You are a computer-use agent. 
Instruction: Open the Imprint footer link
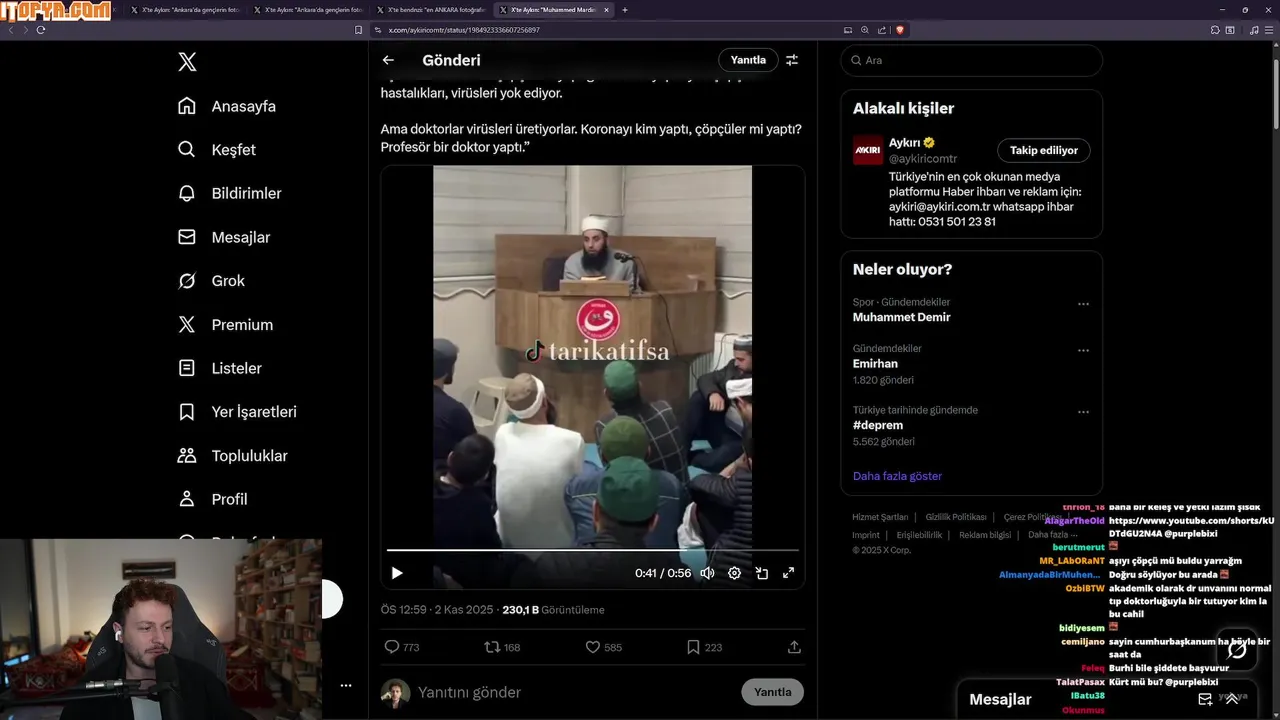coord(866,535)
